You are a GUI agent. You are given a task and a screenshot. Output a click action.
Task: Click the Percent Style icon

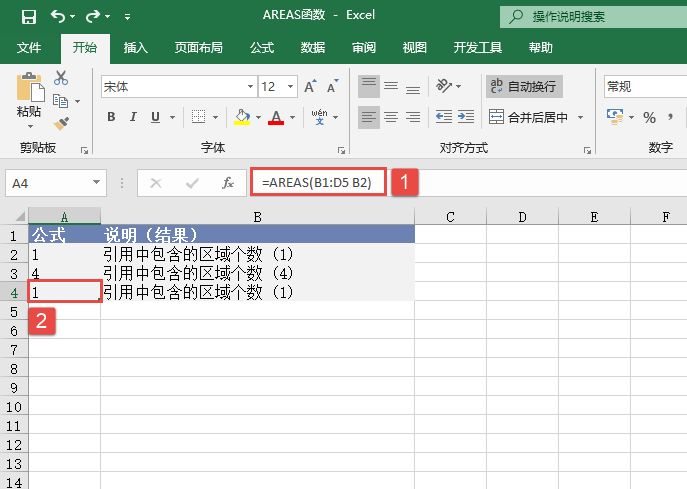pyautogui.click(x=649, y=117)
